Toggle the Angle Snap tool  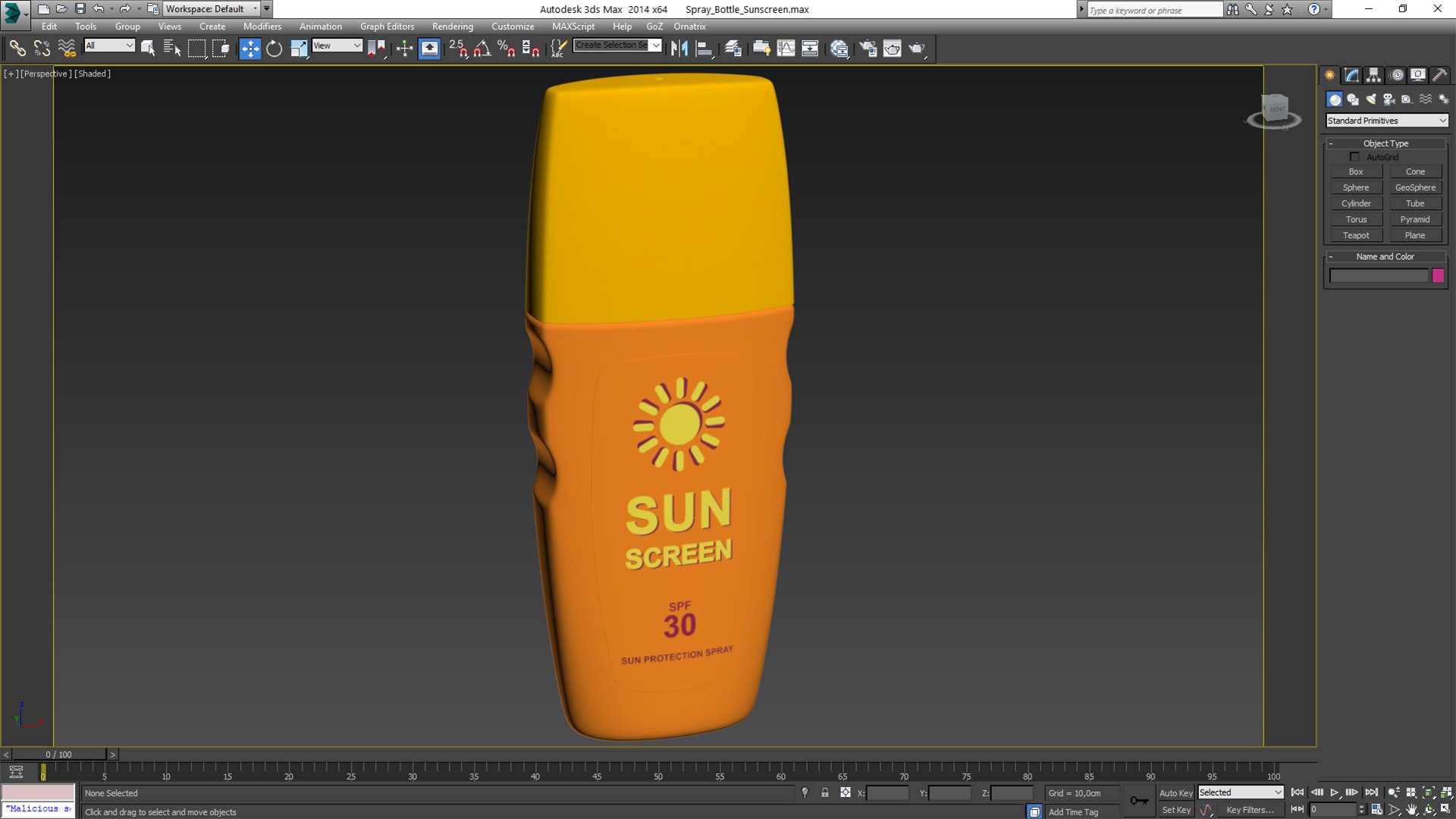point(482,49)
